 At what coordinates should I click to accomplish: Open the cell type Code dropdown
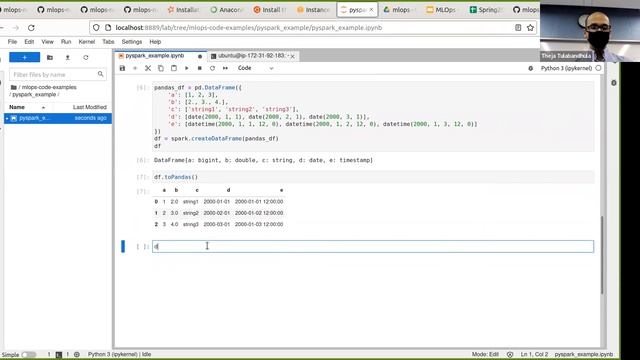(256, 68)
